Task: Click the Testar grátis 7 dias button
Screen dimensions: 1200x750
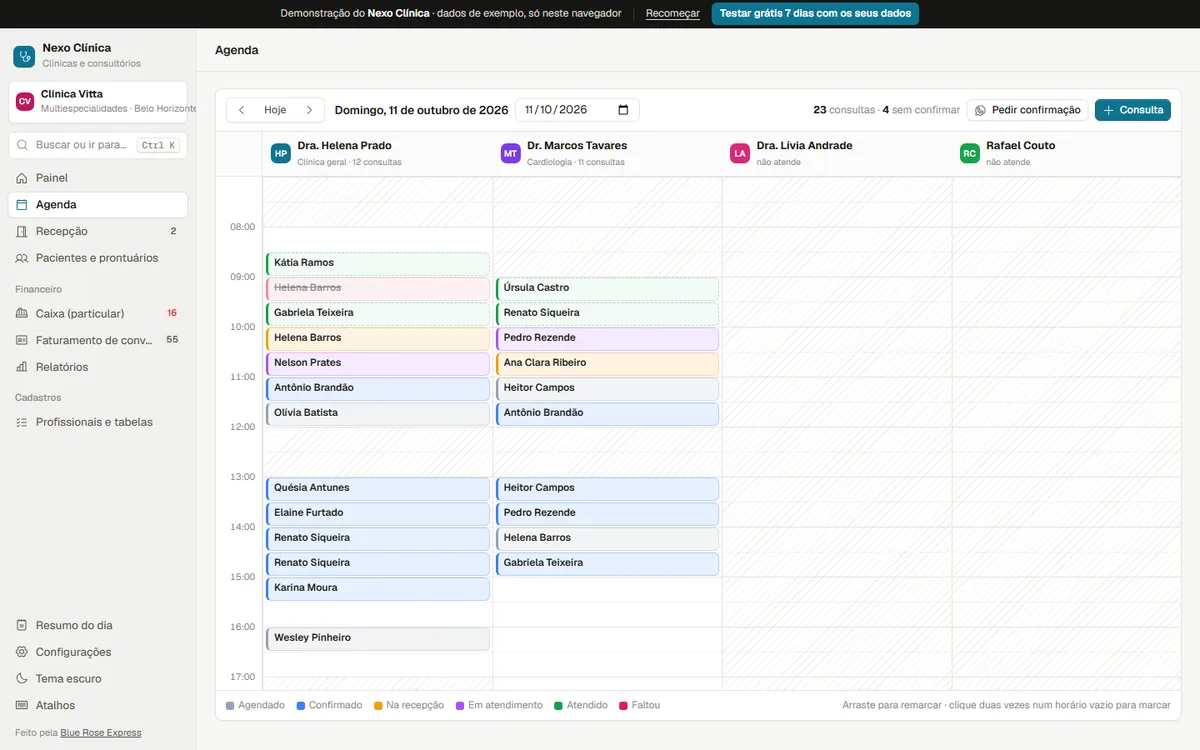Action: pos(815,14)
